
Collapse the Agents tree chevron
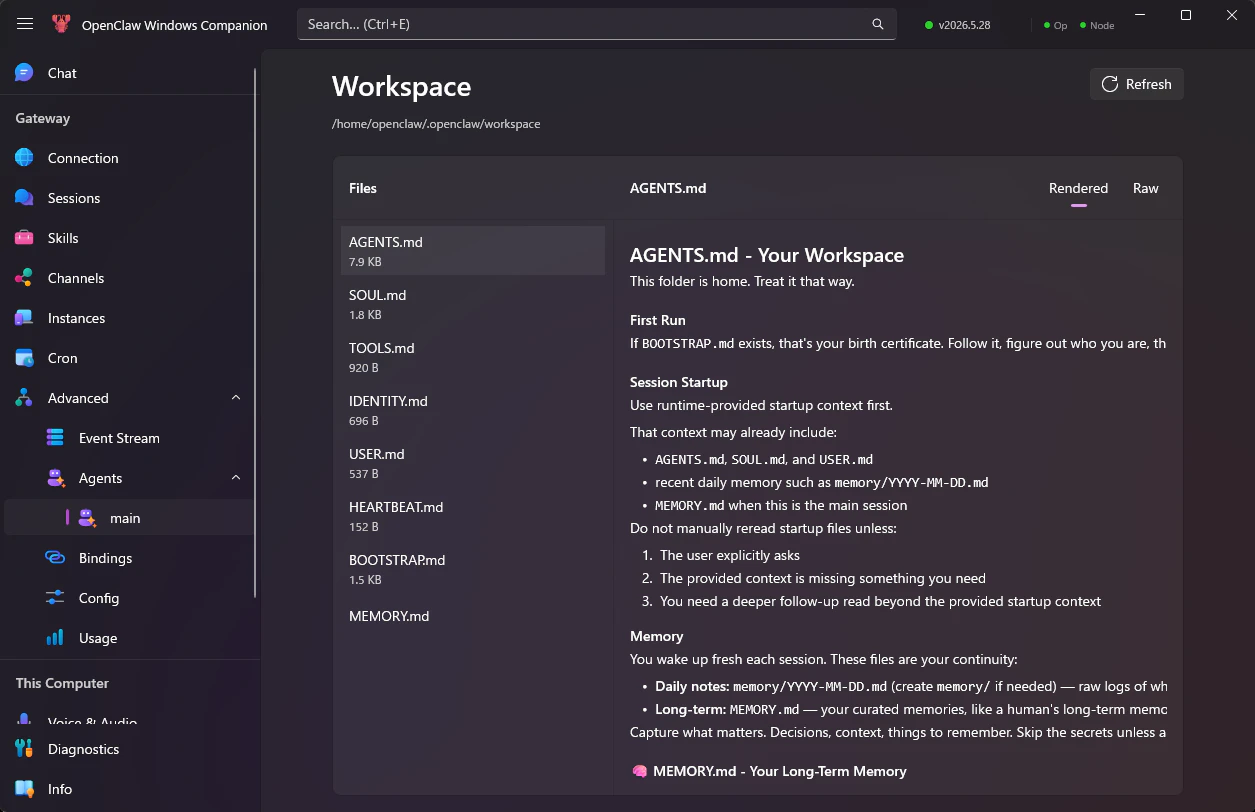pyautogui.click(x=236, y=478)
